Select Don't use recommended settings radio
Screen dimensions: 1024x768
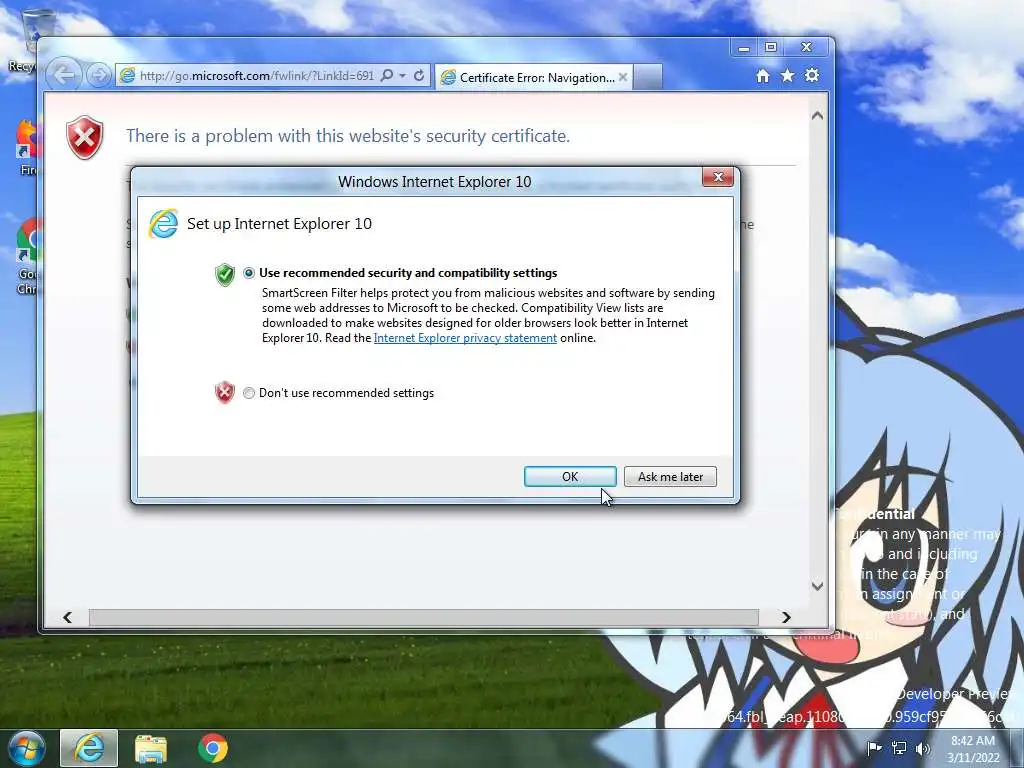pos(249,393)
